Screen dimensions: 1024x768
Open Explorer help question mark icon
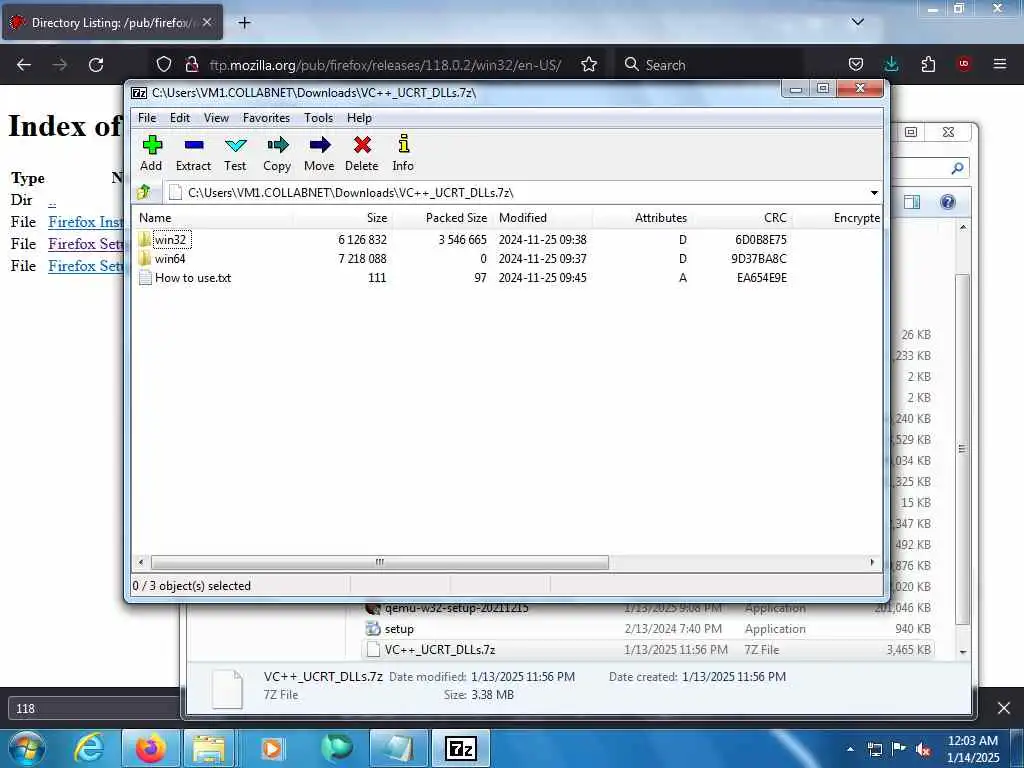(x=948, y=202)
